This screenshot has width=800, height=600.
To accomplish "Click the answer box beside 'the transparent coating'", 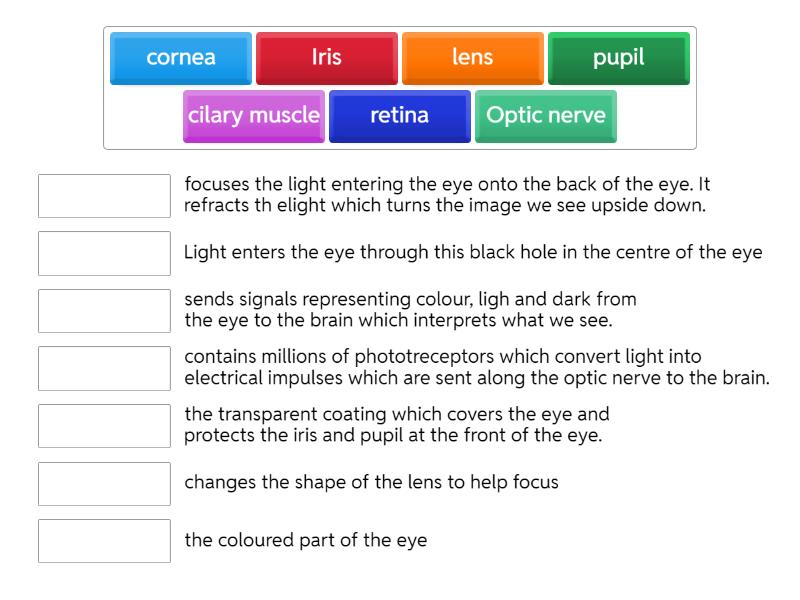I will tap(104, 426).
